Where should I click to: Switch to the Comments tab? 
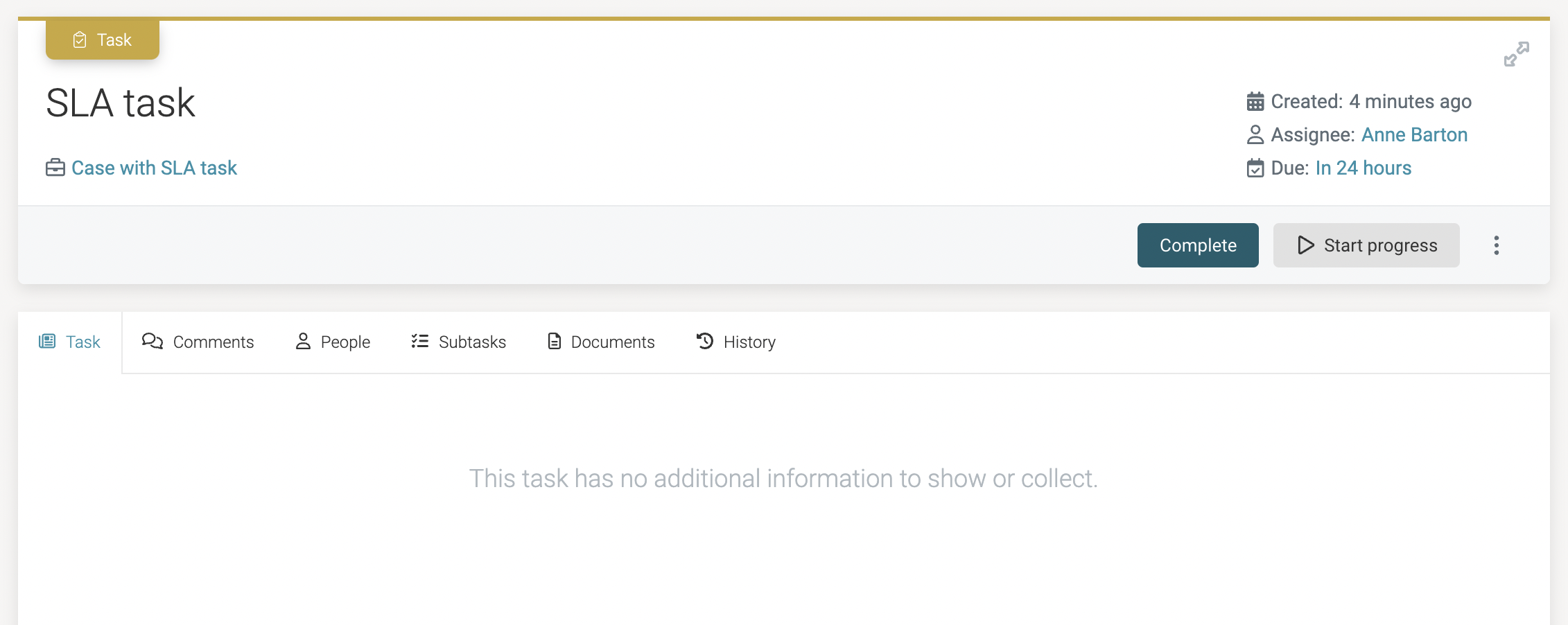coord(198,342)
